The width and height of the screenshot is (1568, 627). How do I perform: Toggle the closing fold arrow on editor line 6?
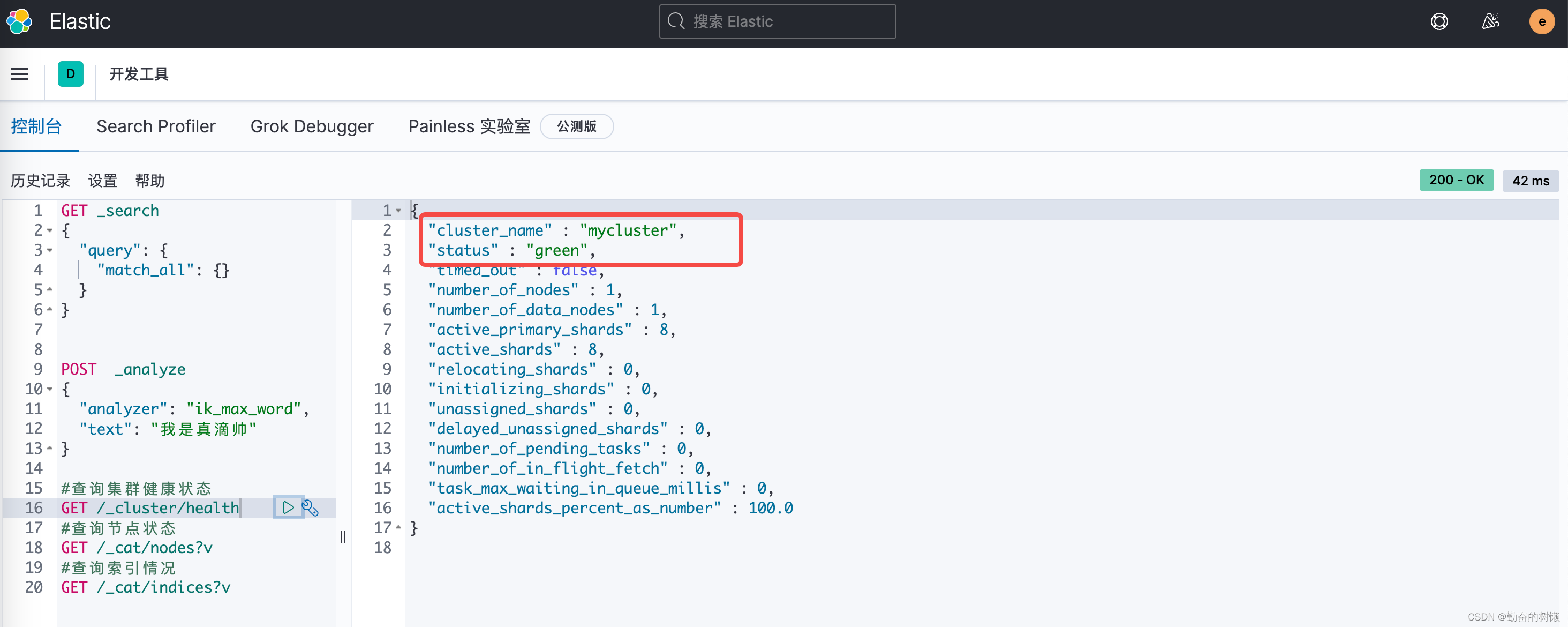click(50, 310)
